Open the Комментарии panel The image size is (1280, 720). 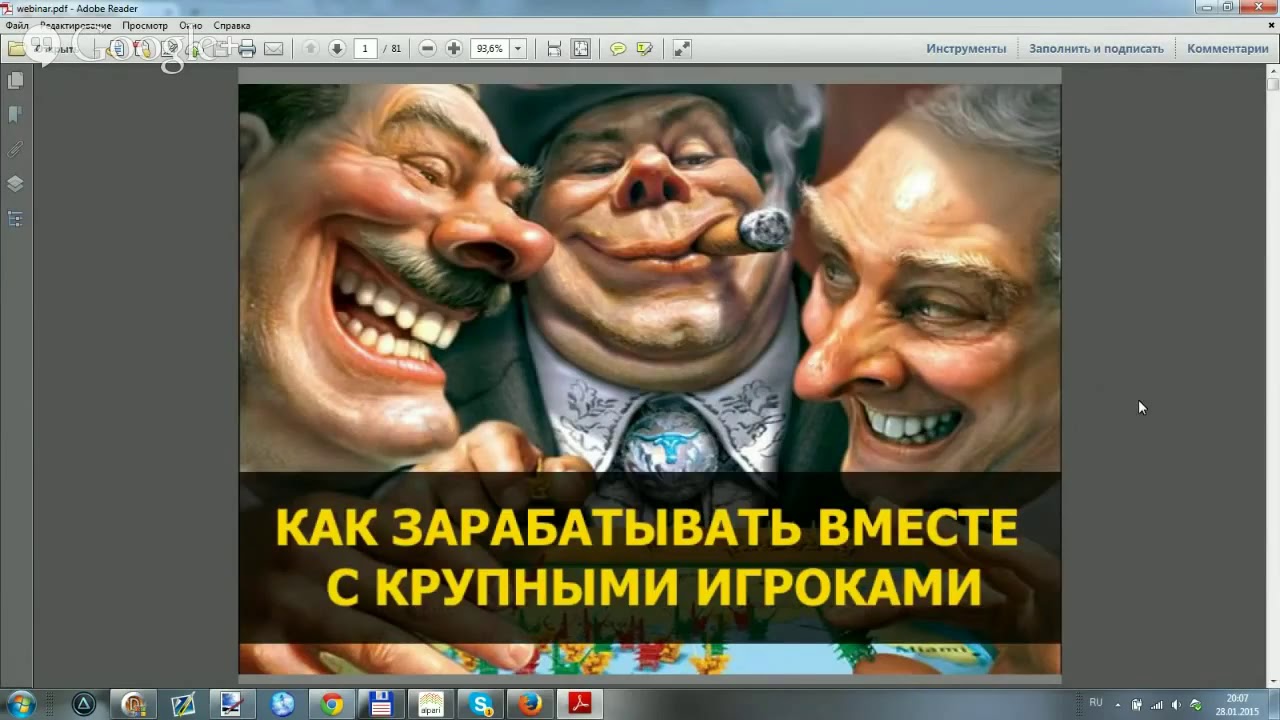[x=1228, y=48]
